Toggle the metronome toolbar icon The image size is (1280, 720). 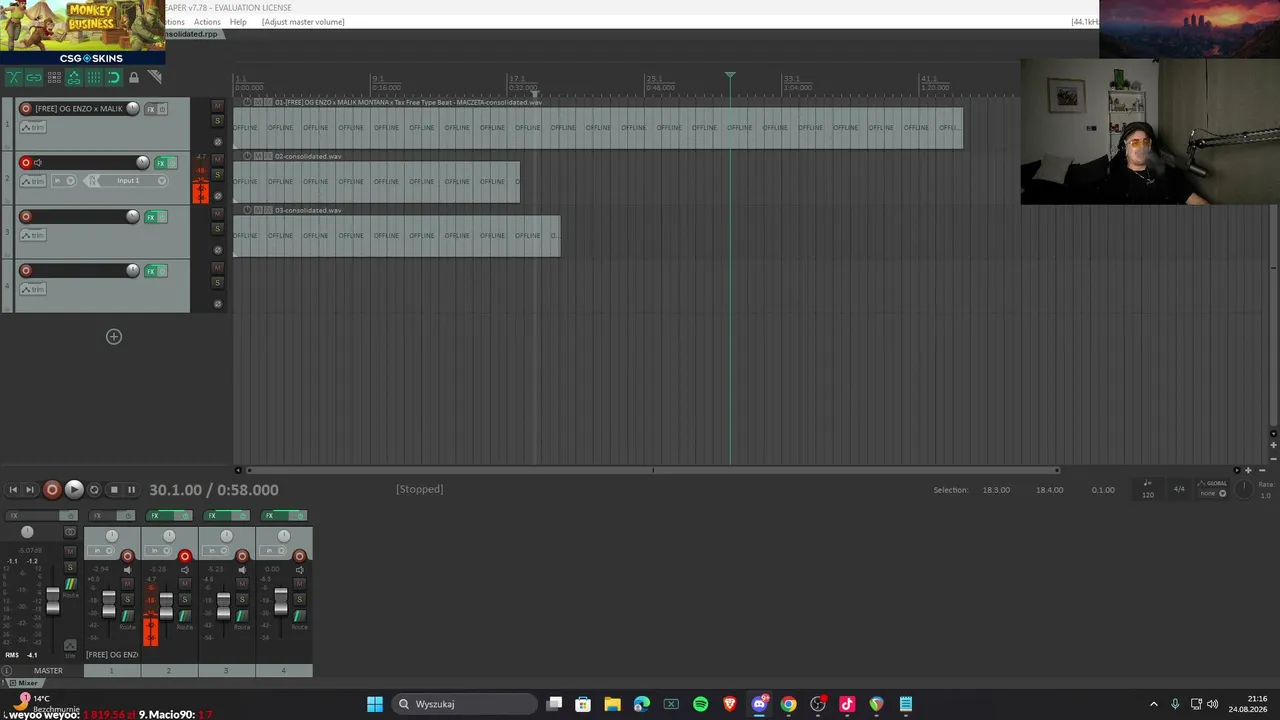tap(155, 77)
